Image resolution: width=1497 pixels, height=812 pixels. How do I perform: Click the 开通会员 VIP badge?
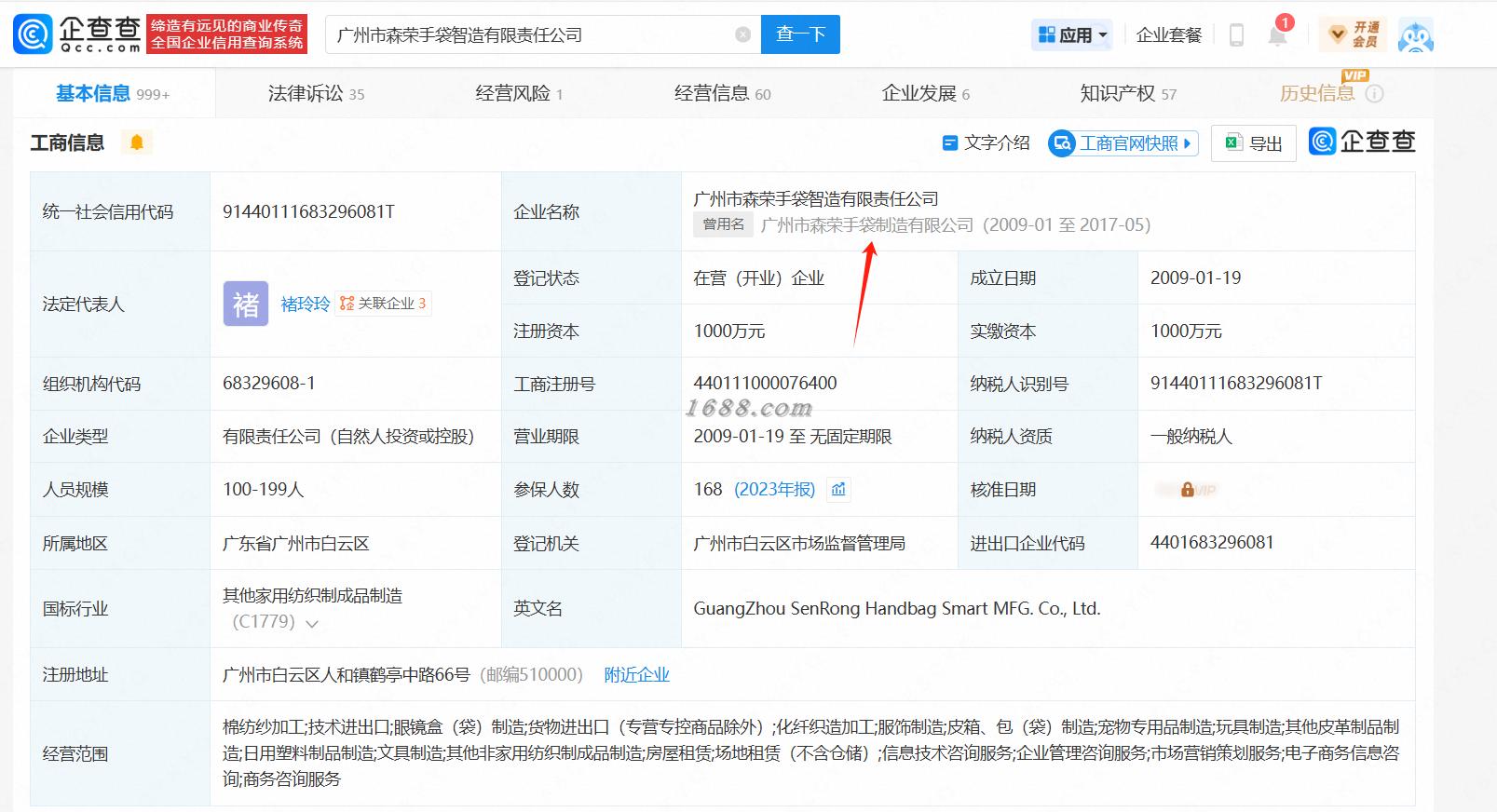click(x=1354, y=34)
